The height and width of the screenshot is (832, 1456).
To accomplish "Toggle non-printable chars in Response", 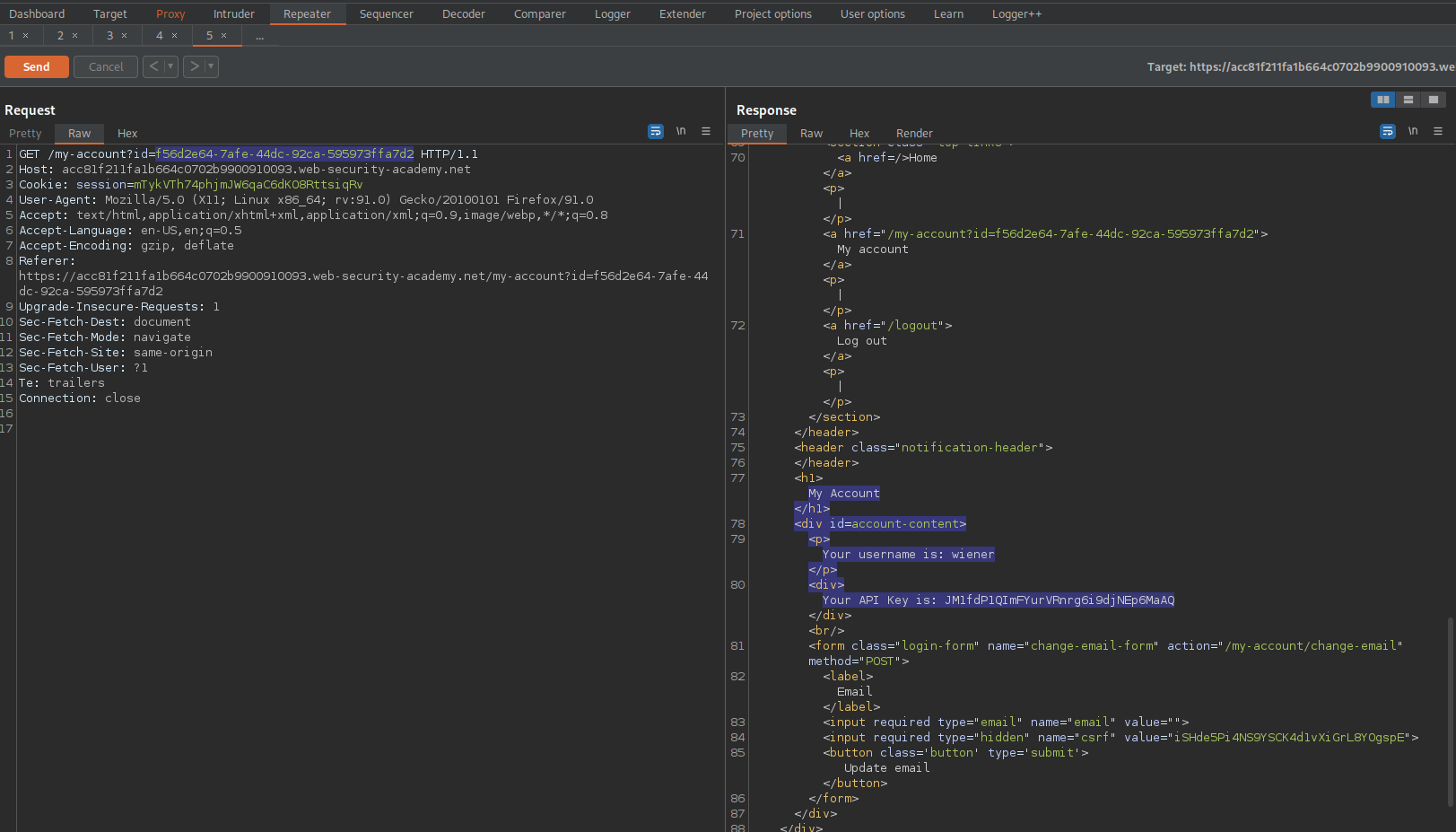I will [1413, 131].
